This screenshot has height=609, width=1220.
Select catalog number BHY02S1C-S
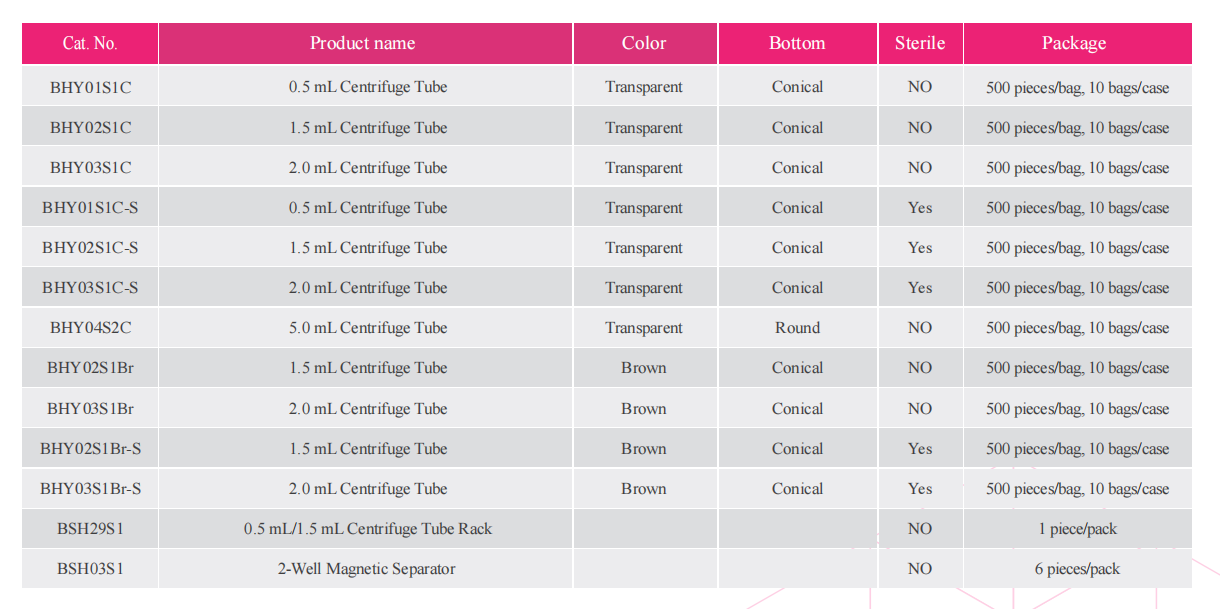click(x=90, y=248)
